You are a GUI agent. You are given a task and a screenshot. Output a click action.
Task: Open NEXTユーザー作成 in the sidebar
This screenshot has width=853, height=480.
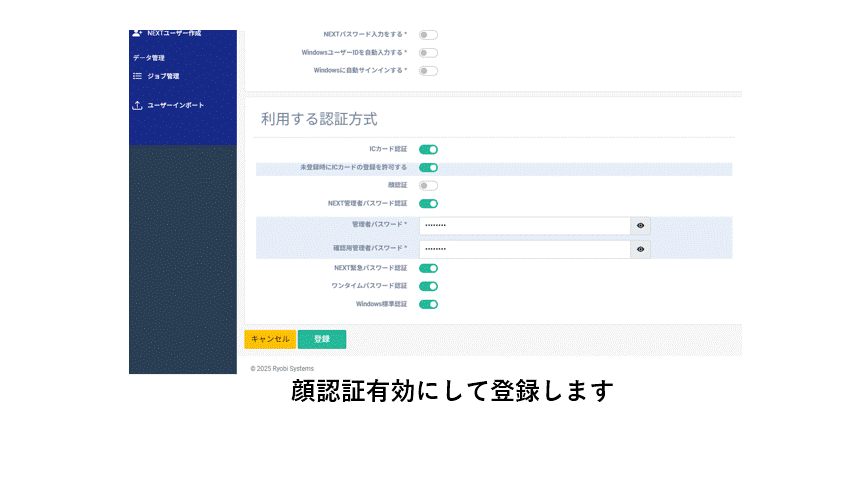coord(174,33)
